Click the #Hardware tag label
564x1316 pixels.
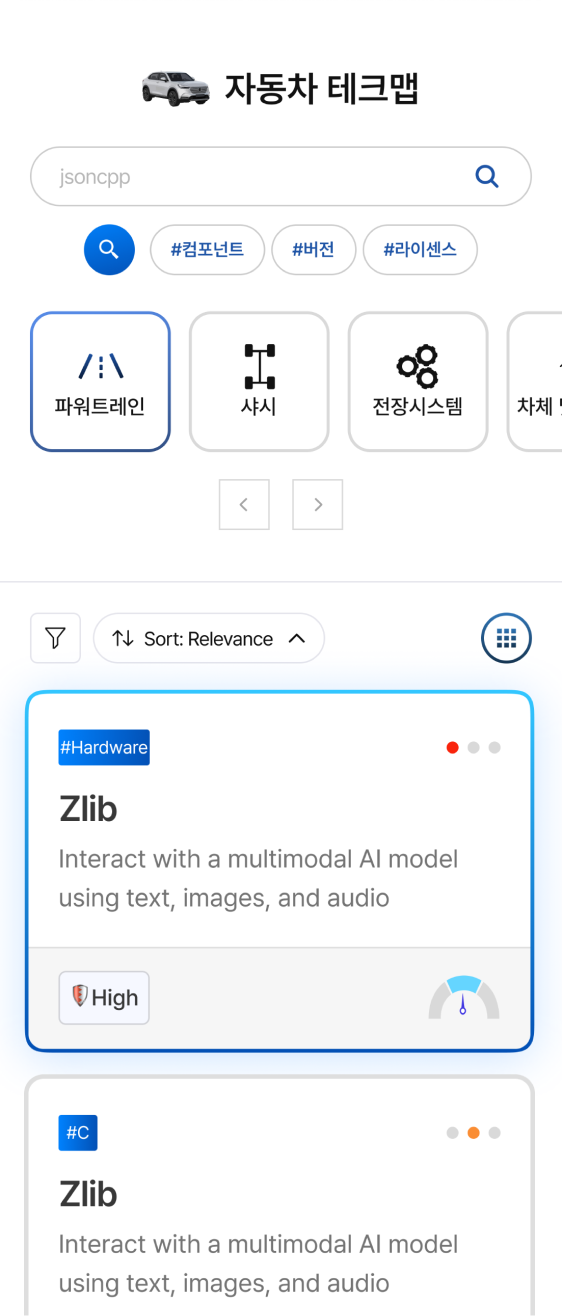[x=104, y=747]
